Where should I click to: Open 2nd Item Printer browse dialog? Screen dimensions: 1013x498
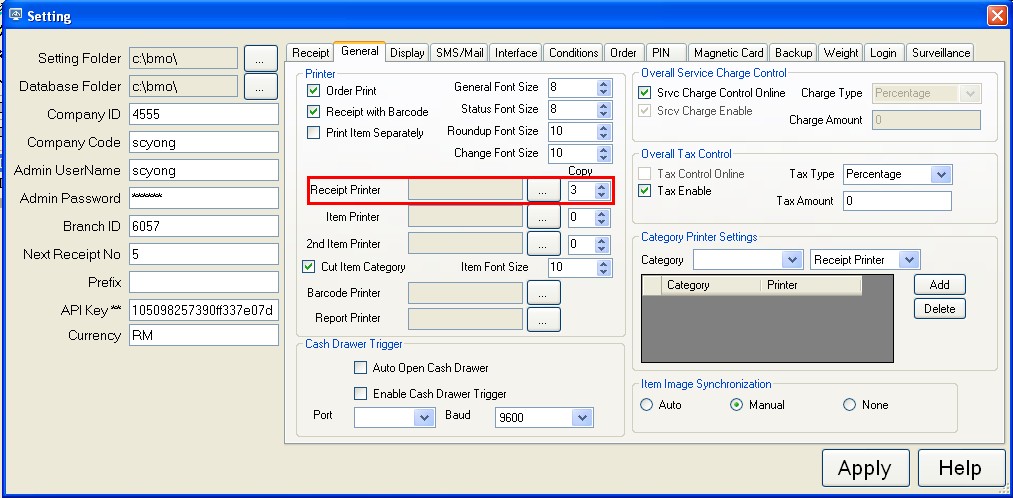[543, 244]
